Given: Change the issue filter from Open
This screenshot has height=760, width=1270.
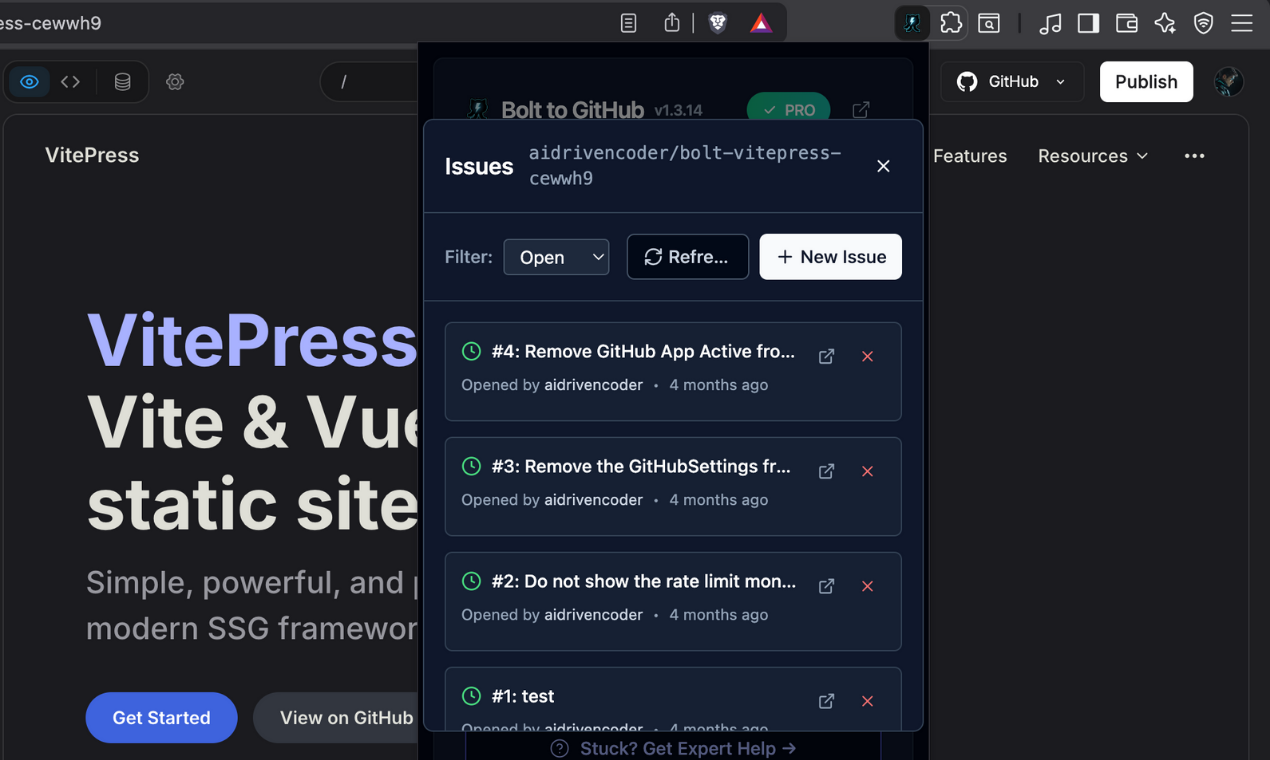Looking at the screenshot, I should click(556, 257).
